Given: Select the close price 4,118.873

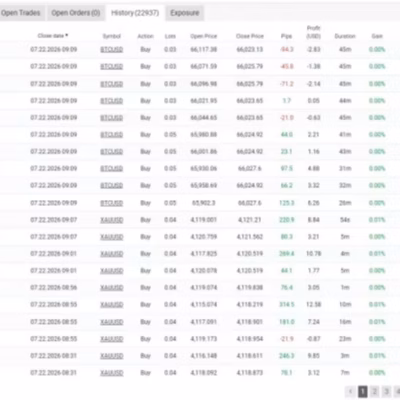Looking at the screenshot, I should [x=250, y=373].
